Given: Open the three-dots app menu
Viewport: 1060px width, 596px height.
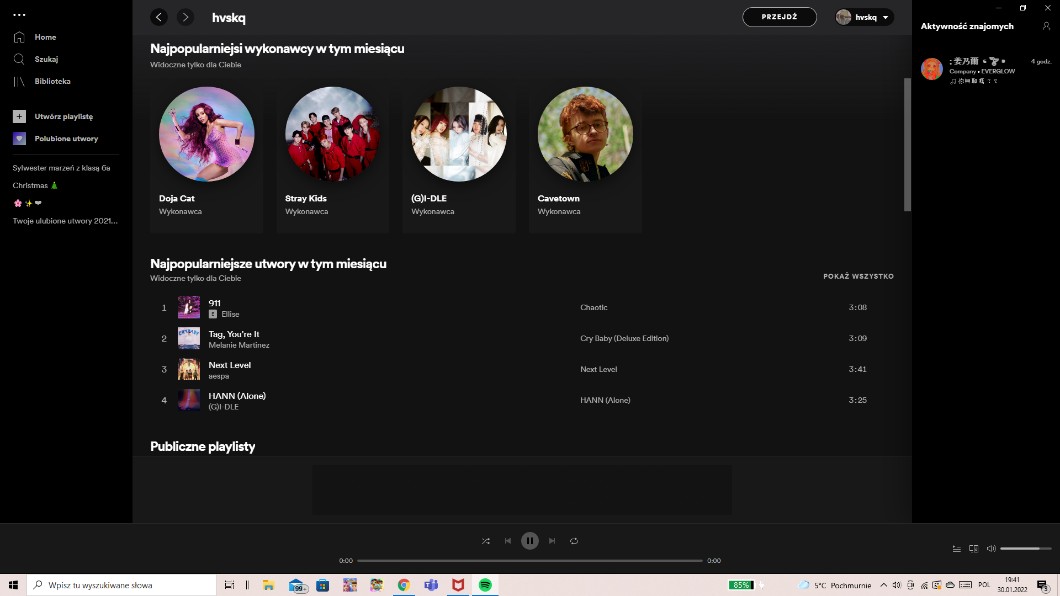Looking at the screenshot, I should (x=19, y=15).
